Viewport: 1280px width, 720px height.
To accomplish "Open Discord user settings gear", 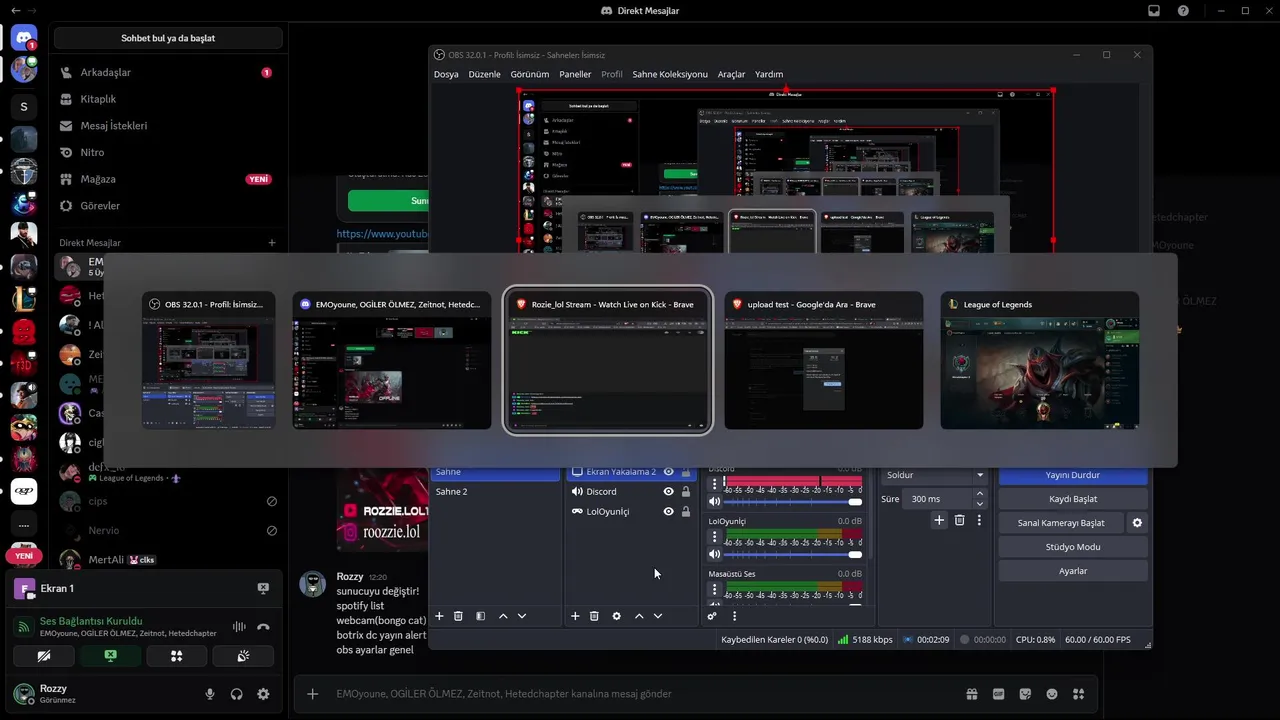I will click(x=263, y=694).
